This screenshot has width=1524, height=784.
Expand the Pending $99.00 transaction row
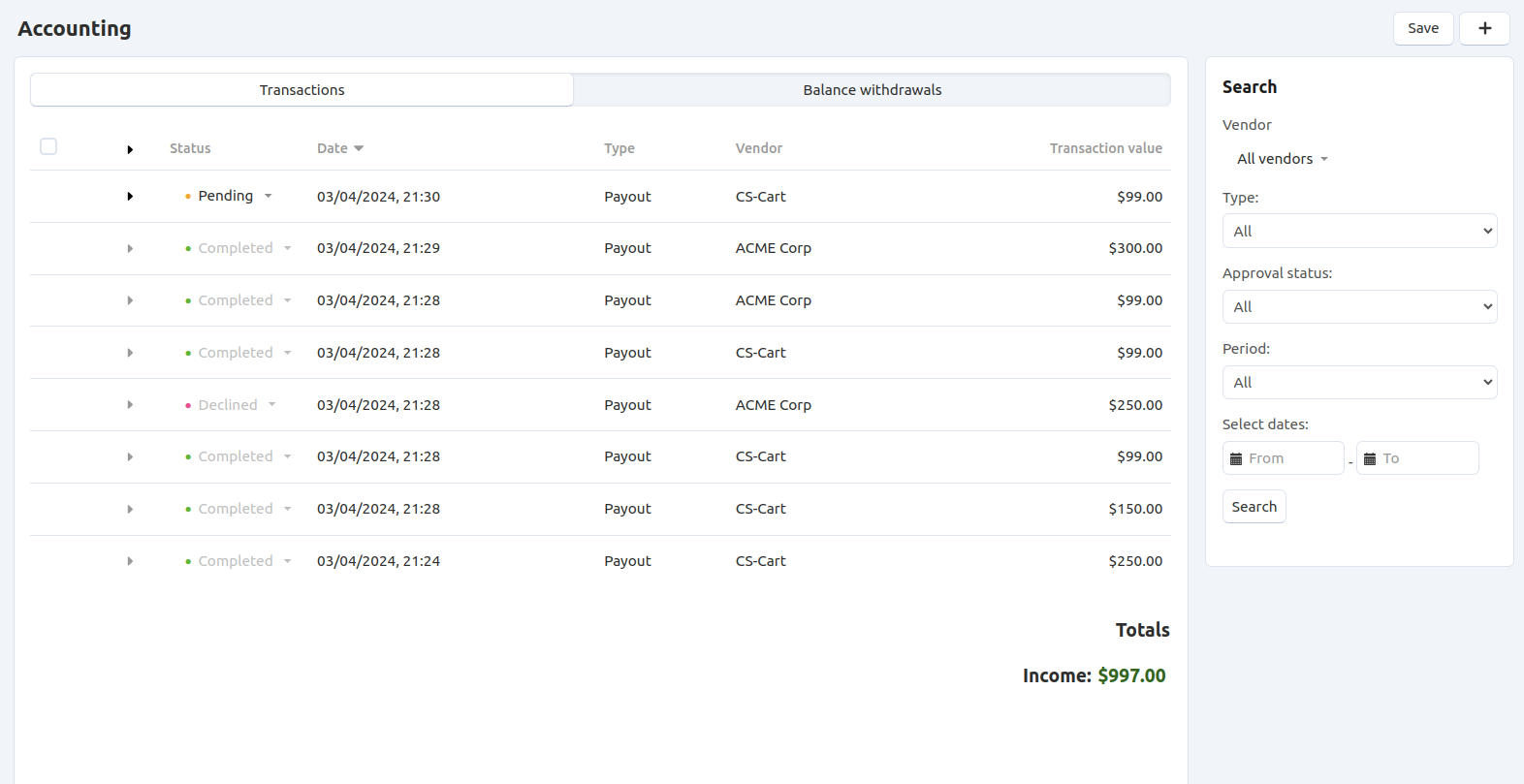(x=130, y=197)
